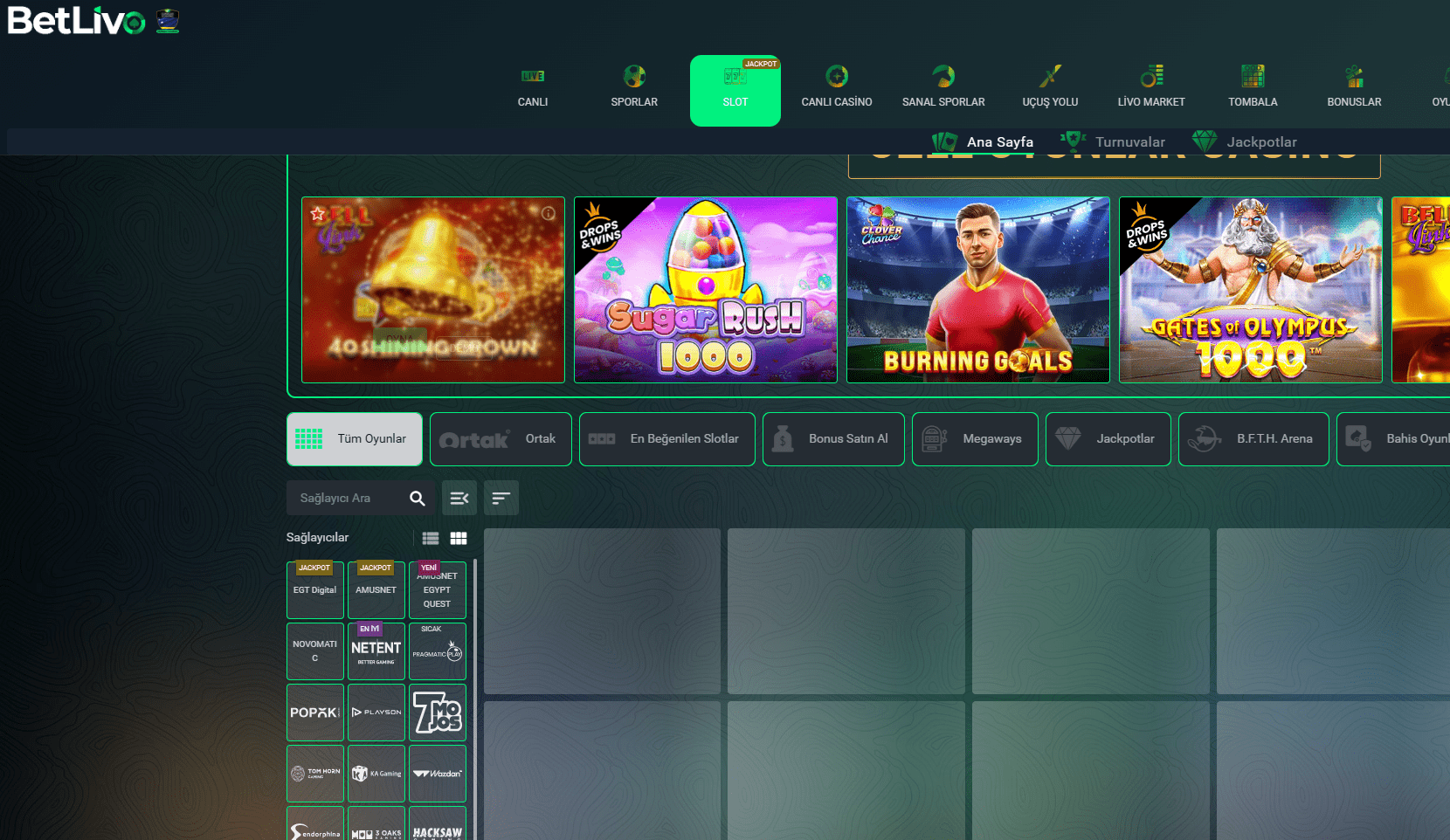
Task: Open the CANLI live betting section
Action: pyautogui.click(x=532, y=89)
